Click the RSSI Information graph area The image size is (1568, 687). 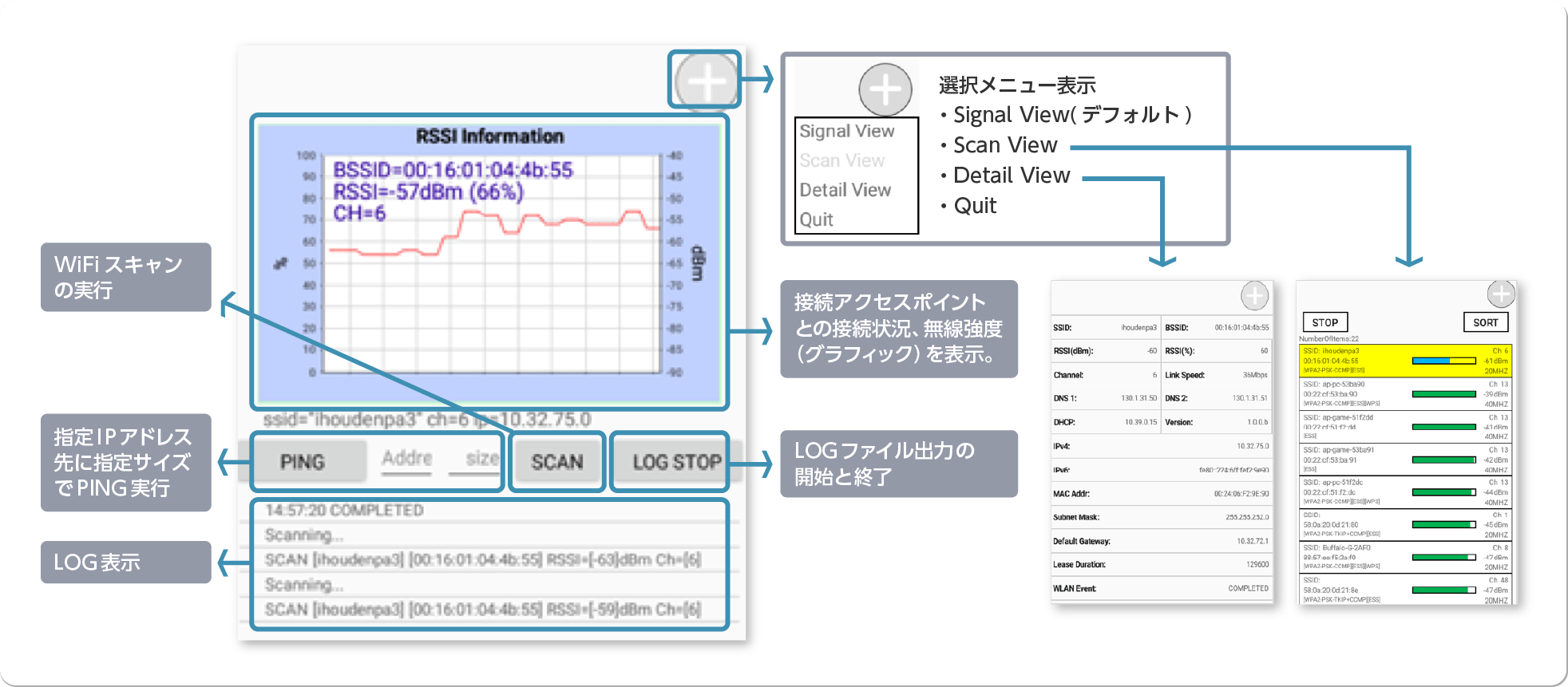(489, 263)
